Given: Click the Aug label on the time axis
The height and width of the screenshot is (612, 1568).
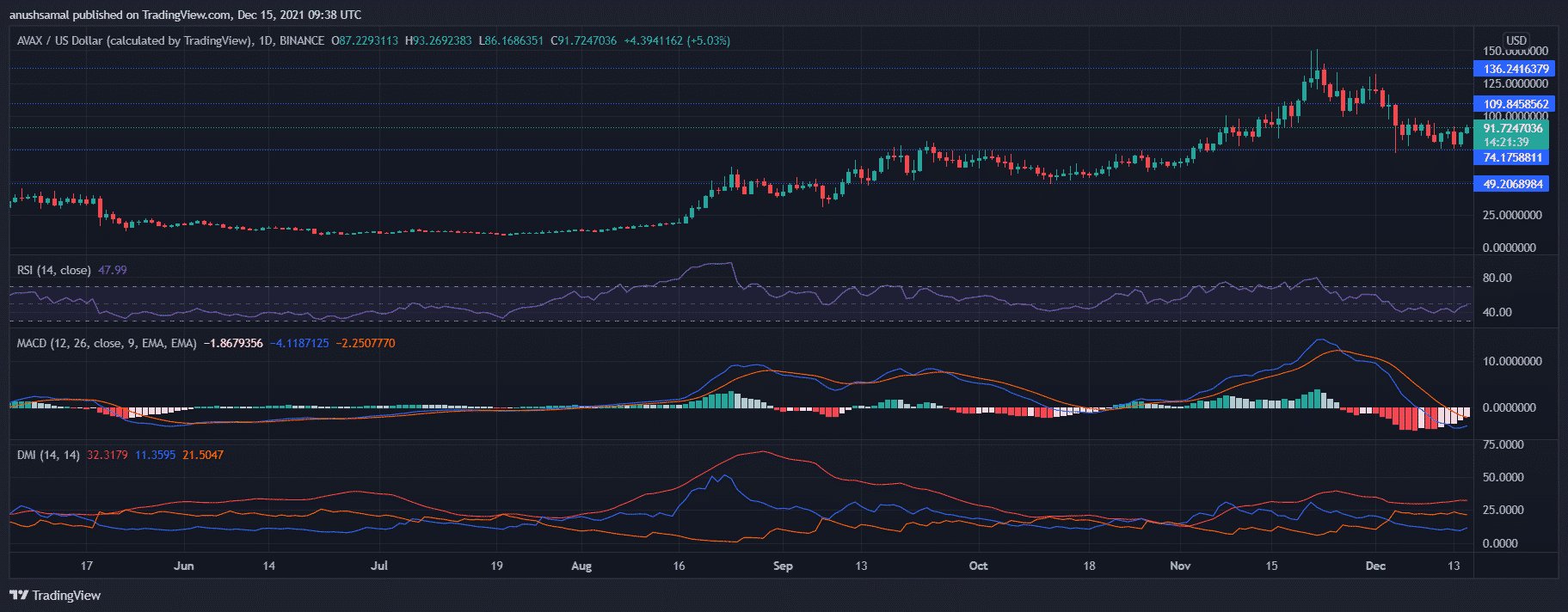Looking at the screenshot, I should [x=581, y=566].
